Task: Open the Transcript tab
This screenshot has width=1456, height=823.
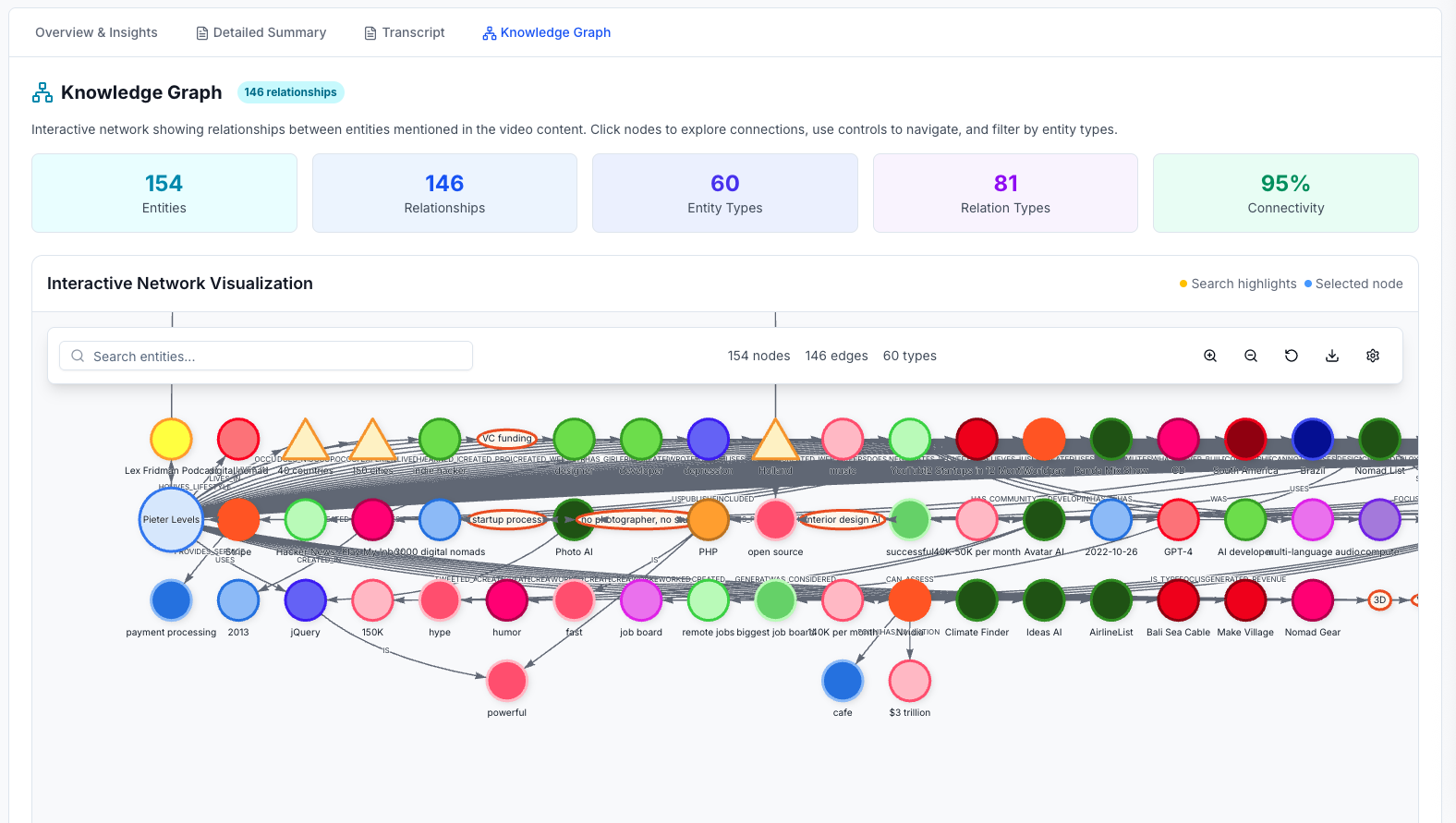Action: click(404, 32)
